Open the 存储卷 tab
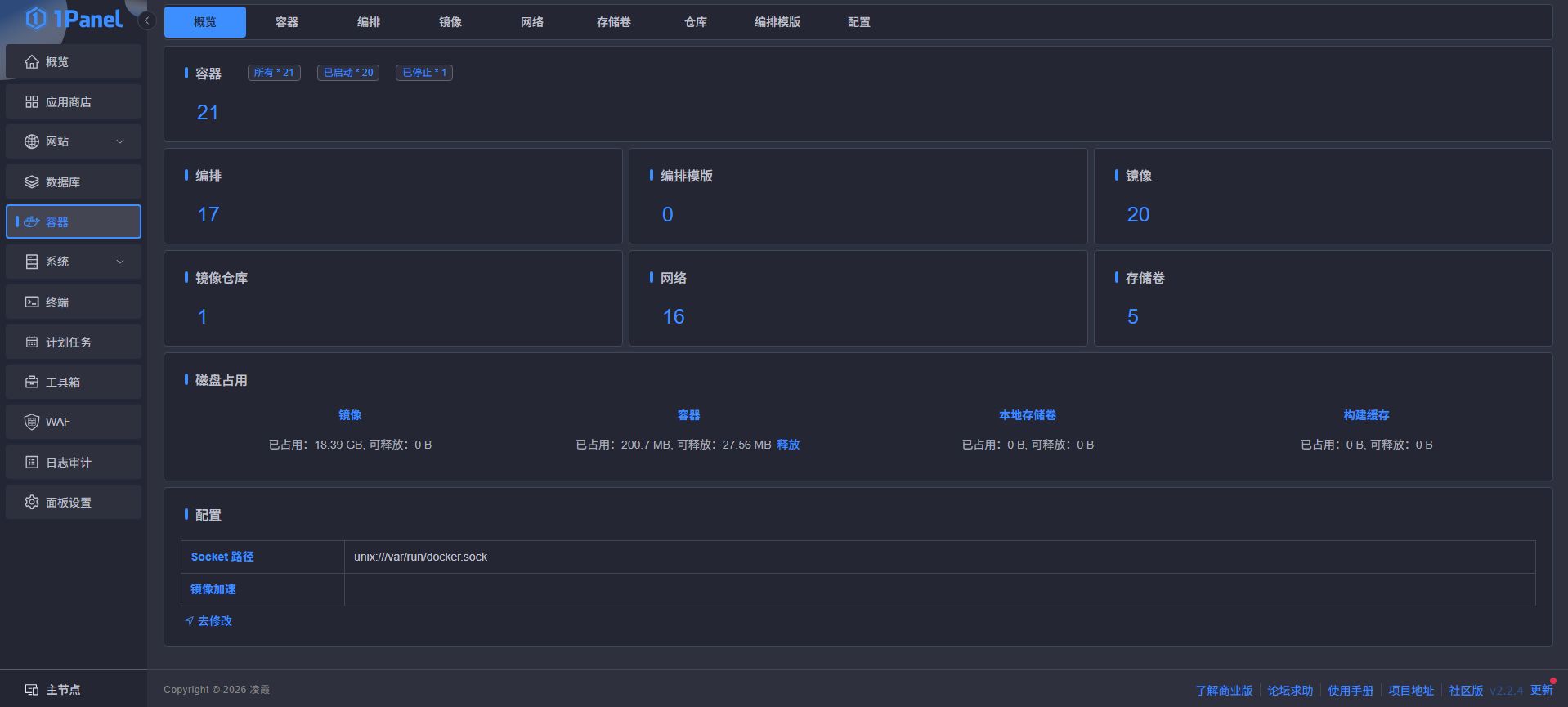This screenshot has width=1568, height=707. click(x=614, y=22)
